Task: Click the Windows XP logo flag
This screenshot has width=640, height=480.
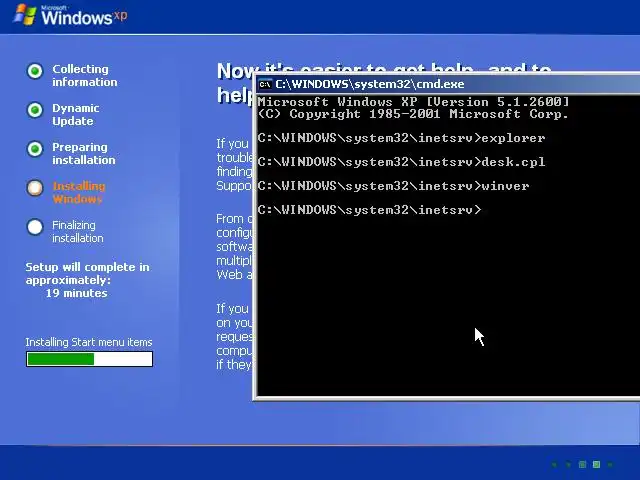Action: pos(24,15)
